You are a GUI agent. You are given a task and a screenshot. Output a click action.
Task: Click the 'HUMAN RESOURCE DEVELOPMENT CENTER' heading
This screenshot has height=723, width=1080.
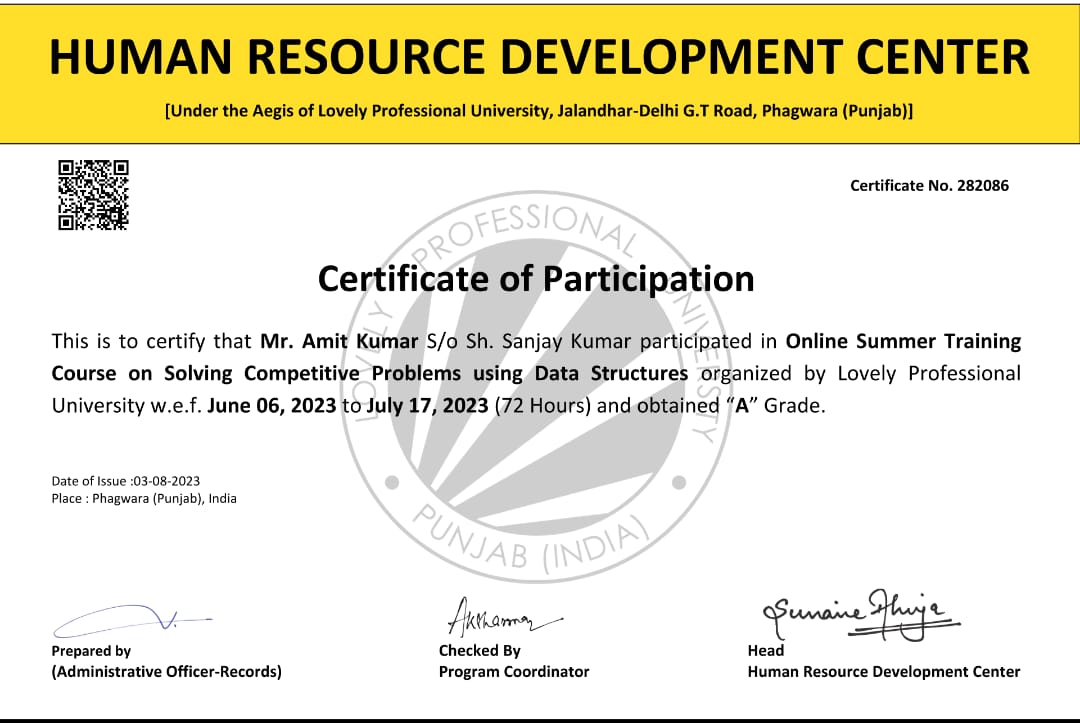(539, 56)
